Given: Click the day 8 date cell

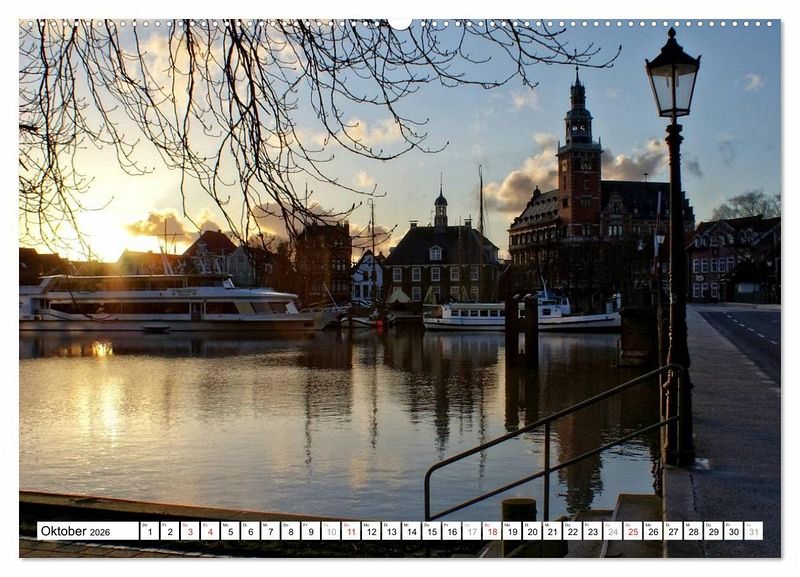Looking at the screenshot, I should (x=291, y=531).
